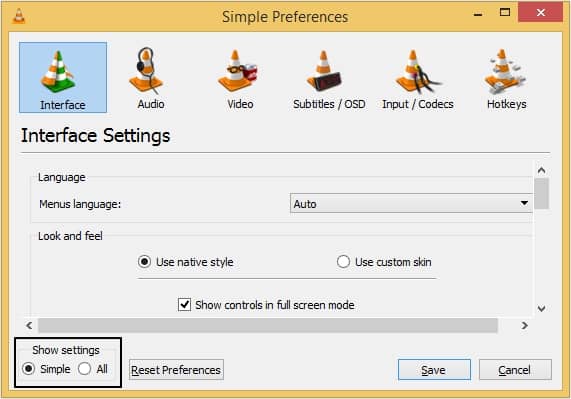Click the Language group label
The image size is (571, 399).
tap(62, 177)
